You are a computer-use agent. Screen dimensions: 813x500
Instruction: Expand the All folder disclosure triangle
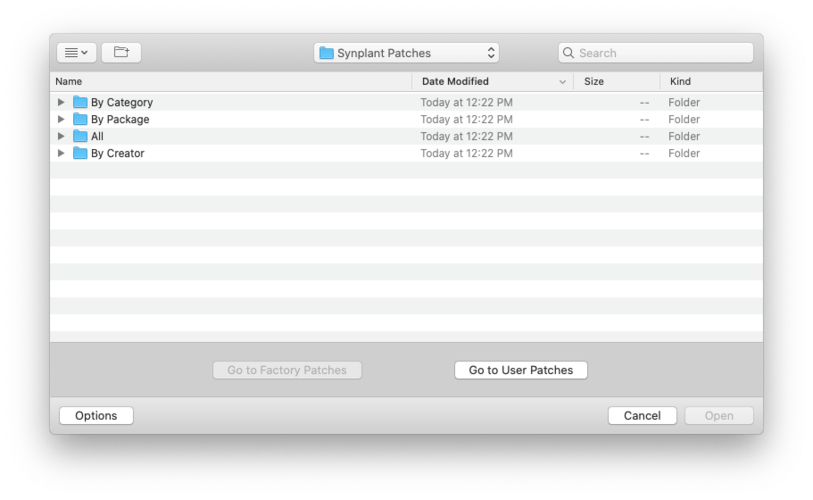(61, 136)
